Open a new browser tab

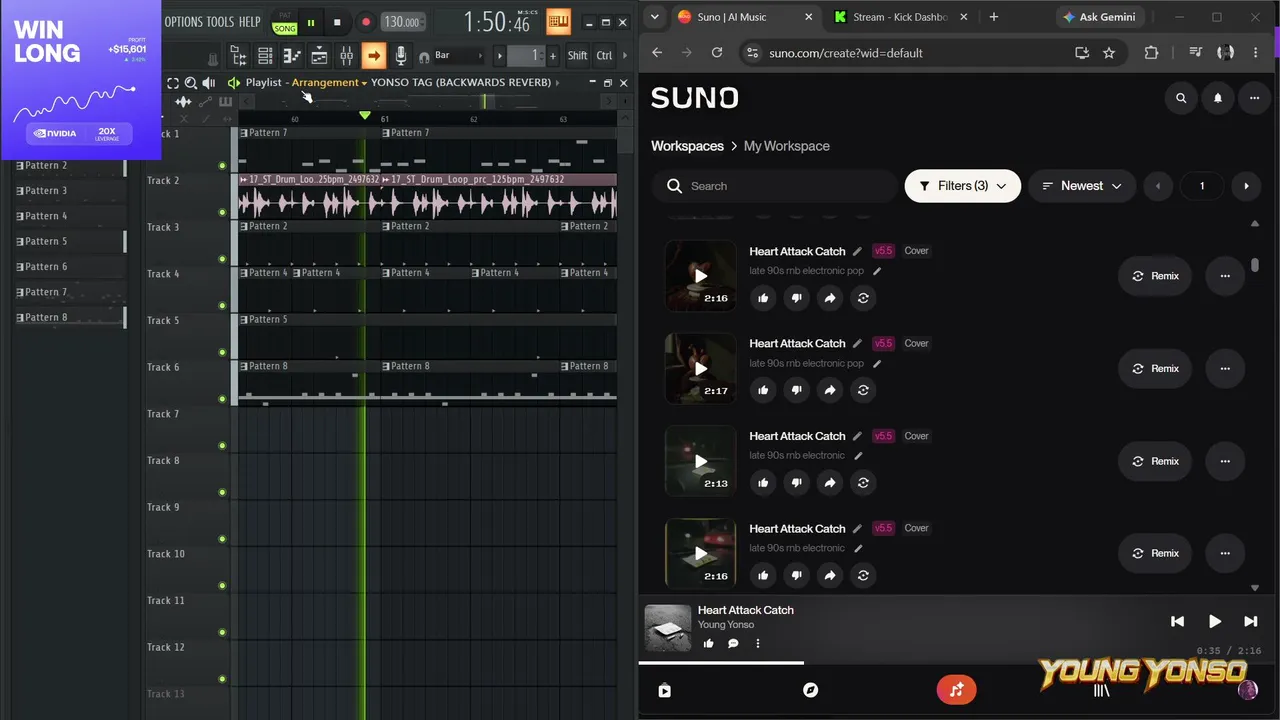click(x=993, y=17)
